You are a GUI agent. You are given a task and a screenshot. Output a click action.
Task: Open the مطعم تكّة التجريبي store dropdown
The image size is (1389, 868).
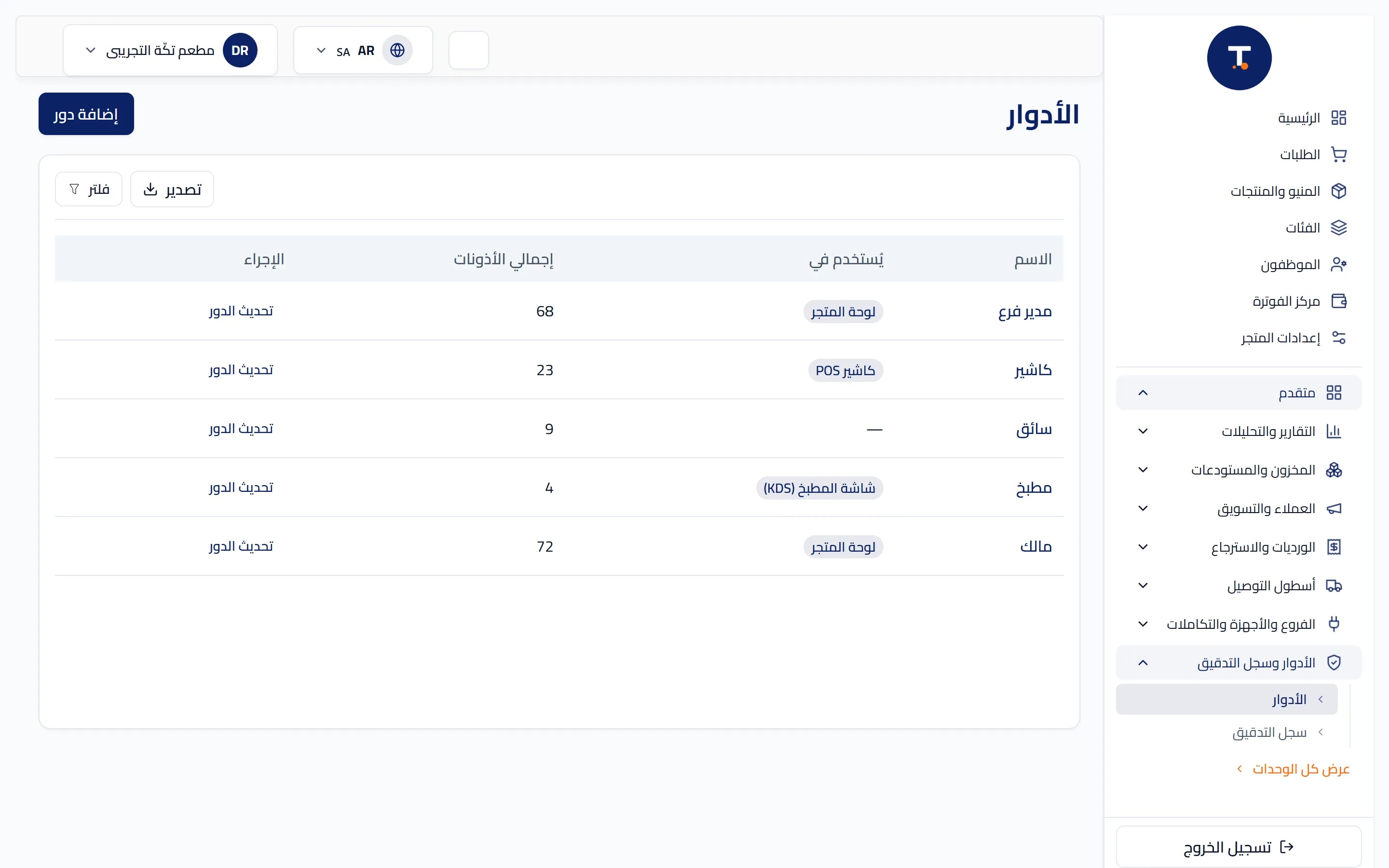click(170, 51)
